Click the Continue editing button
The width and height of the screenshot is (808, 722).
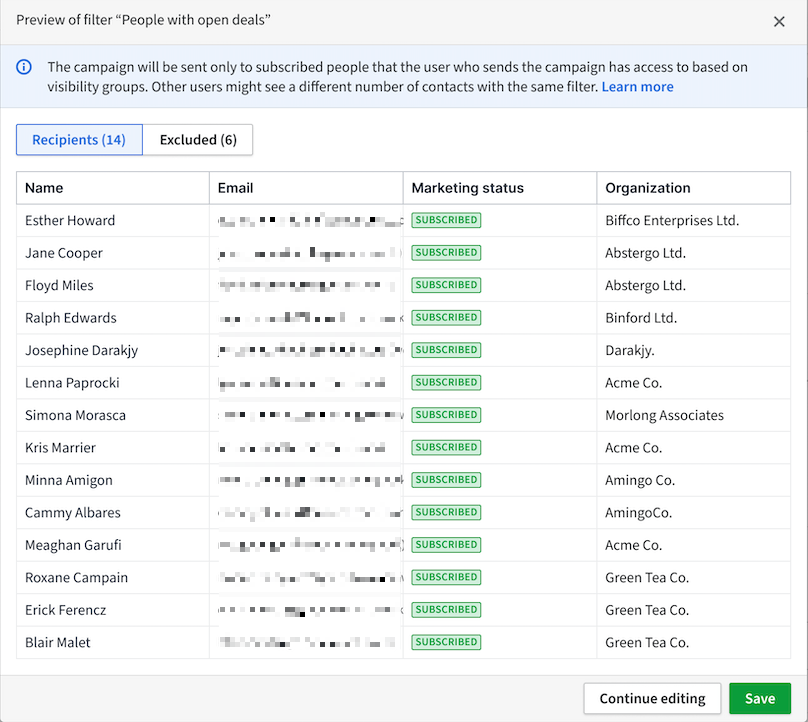pyautogui.click(x=652, y=698)
